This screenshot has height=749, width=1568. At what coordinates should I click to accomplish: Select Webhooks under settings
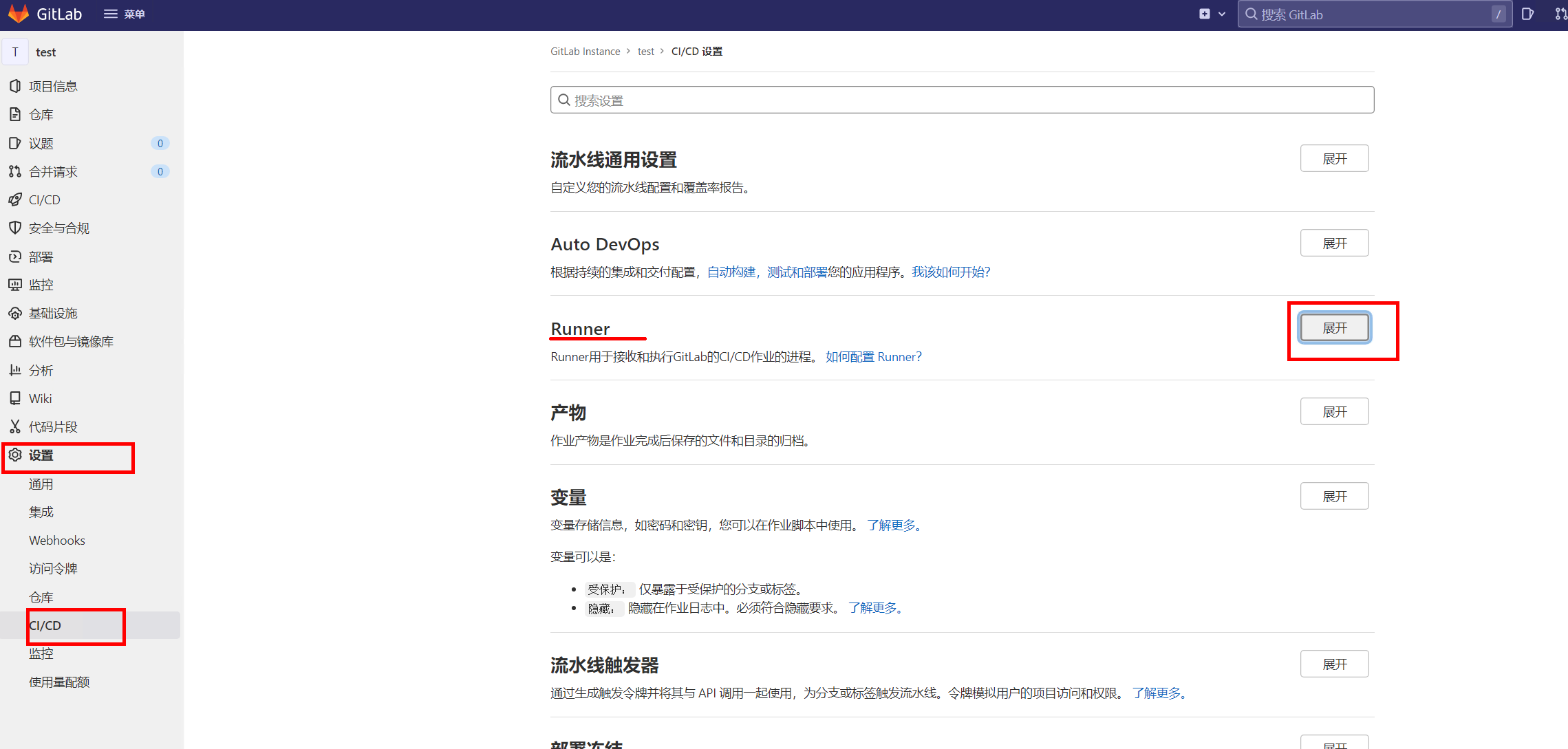coord(57,540)
